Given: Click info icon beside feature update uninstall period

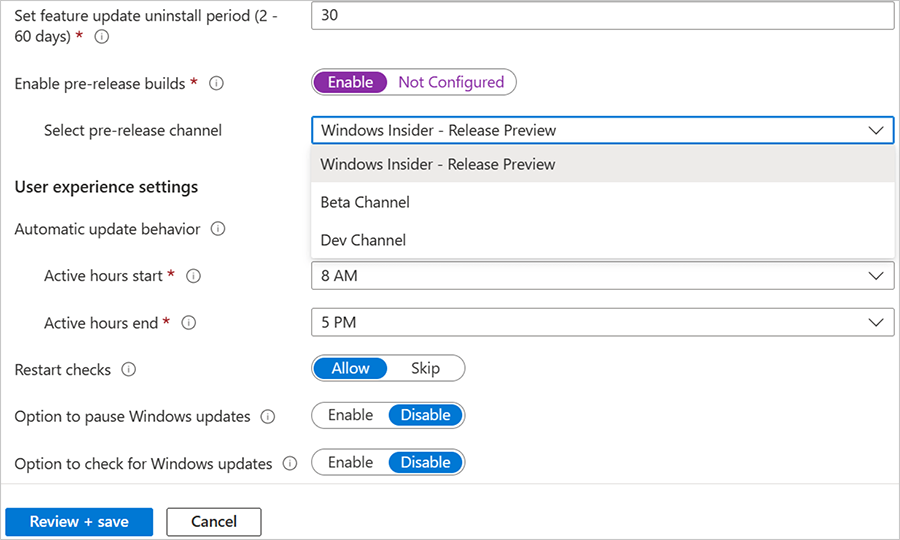Looking at the screenshot, I should [x=101, y=37].
